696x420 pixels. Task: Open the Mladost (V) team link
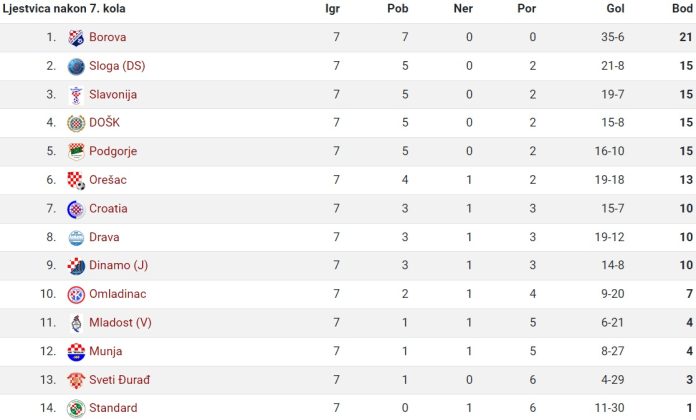coord(120,322)
